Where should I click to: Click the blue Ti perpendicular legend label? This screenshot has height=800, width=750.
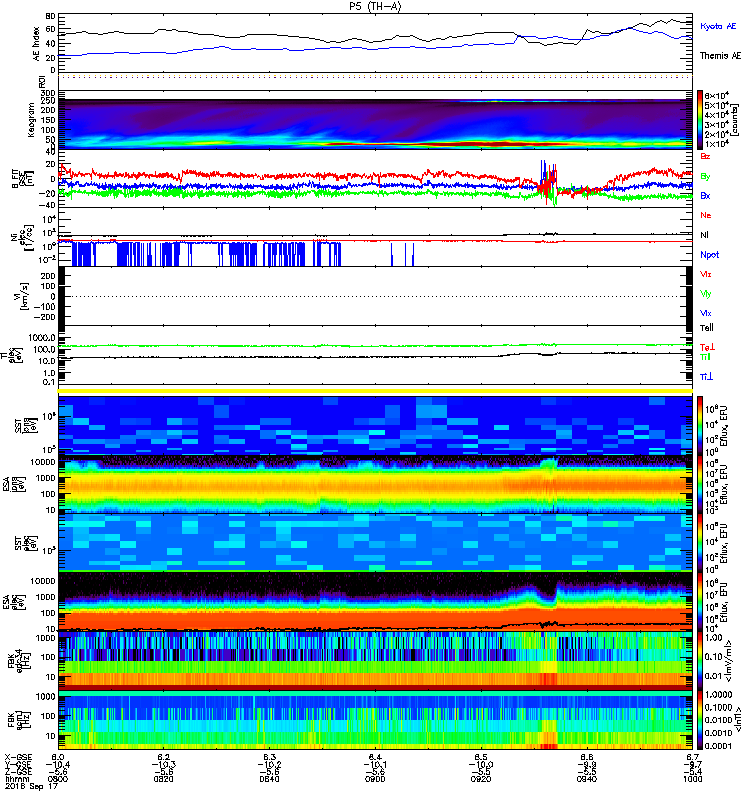[706, 377]
